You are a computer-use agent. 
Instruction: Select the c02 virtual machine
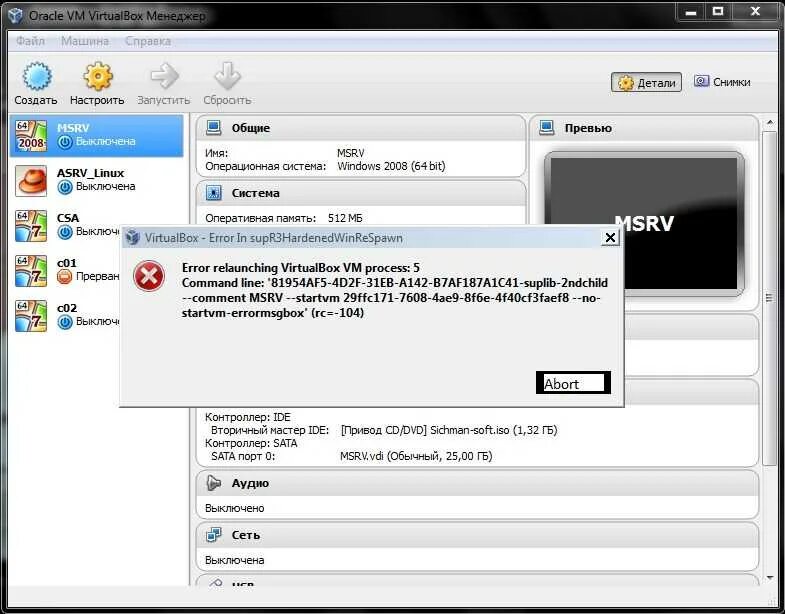tap(65, 316)
